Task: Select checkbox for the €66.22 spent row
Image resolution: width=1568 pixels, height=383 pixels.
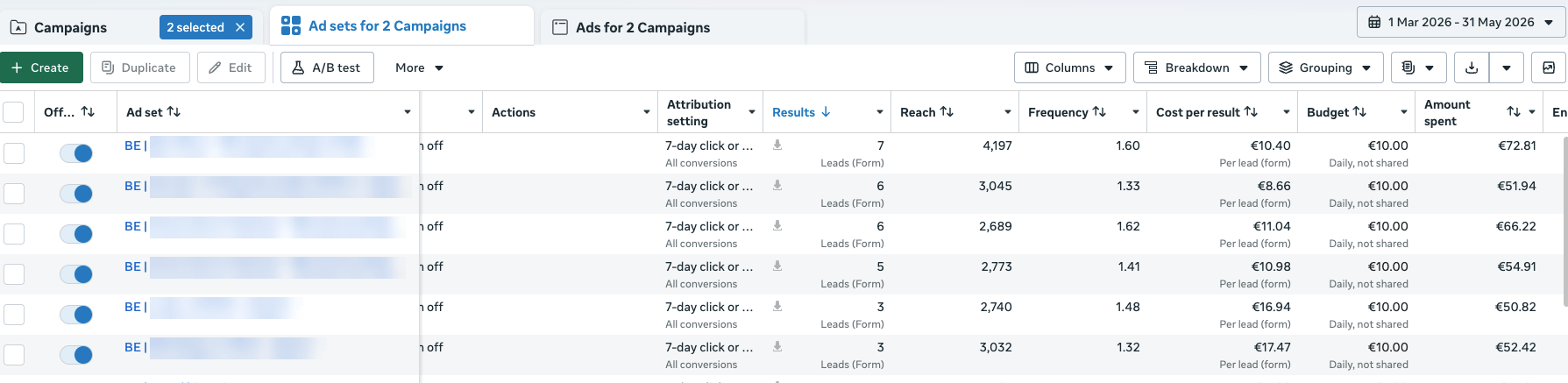Action: (x=14, y=234)
